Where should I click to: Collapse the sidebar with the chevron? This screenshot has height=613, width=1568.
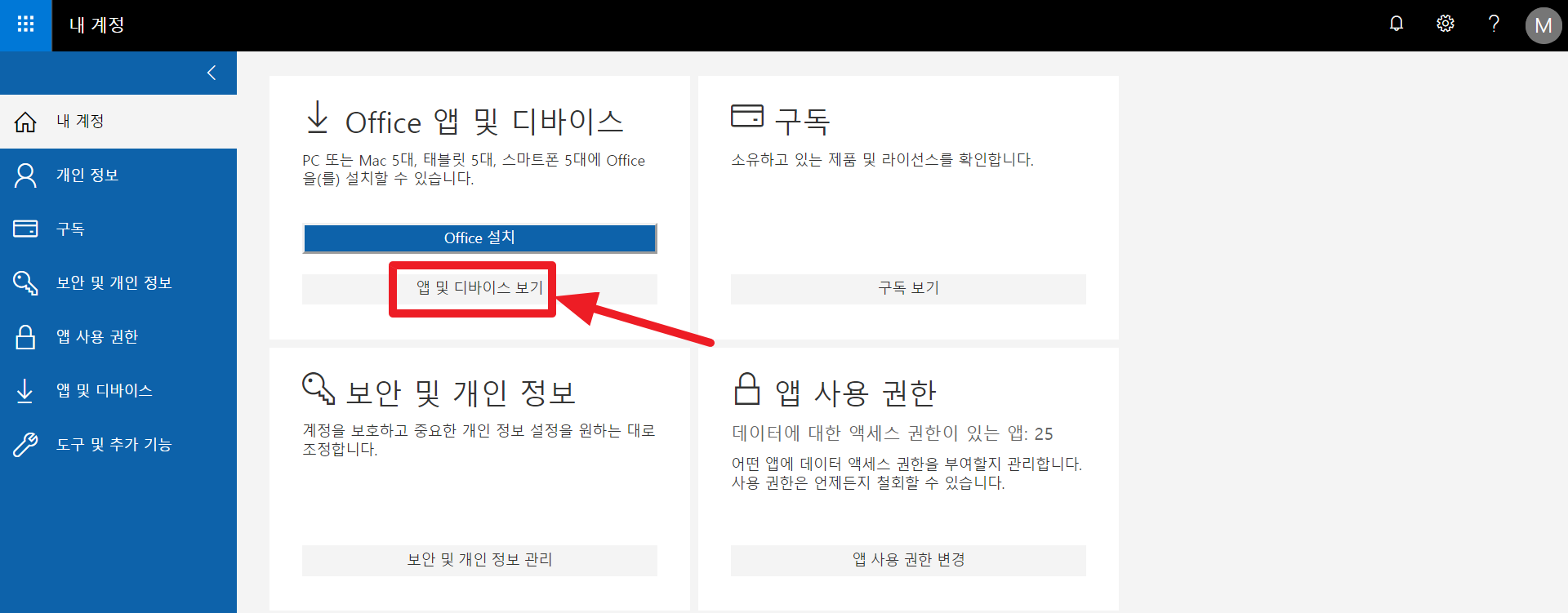(212, 73)
